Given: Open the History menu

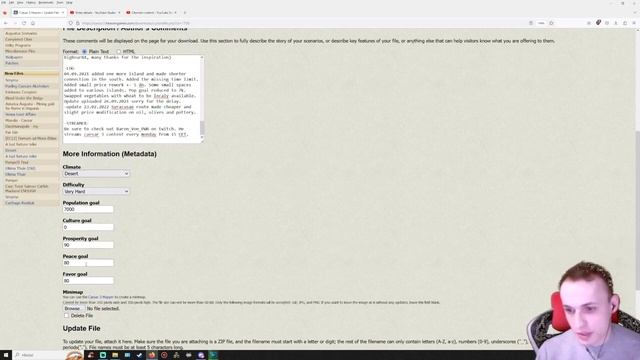Looking at the screenshot, I should 31,2.
